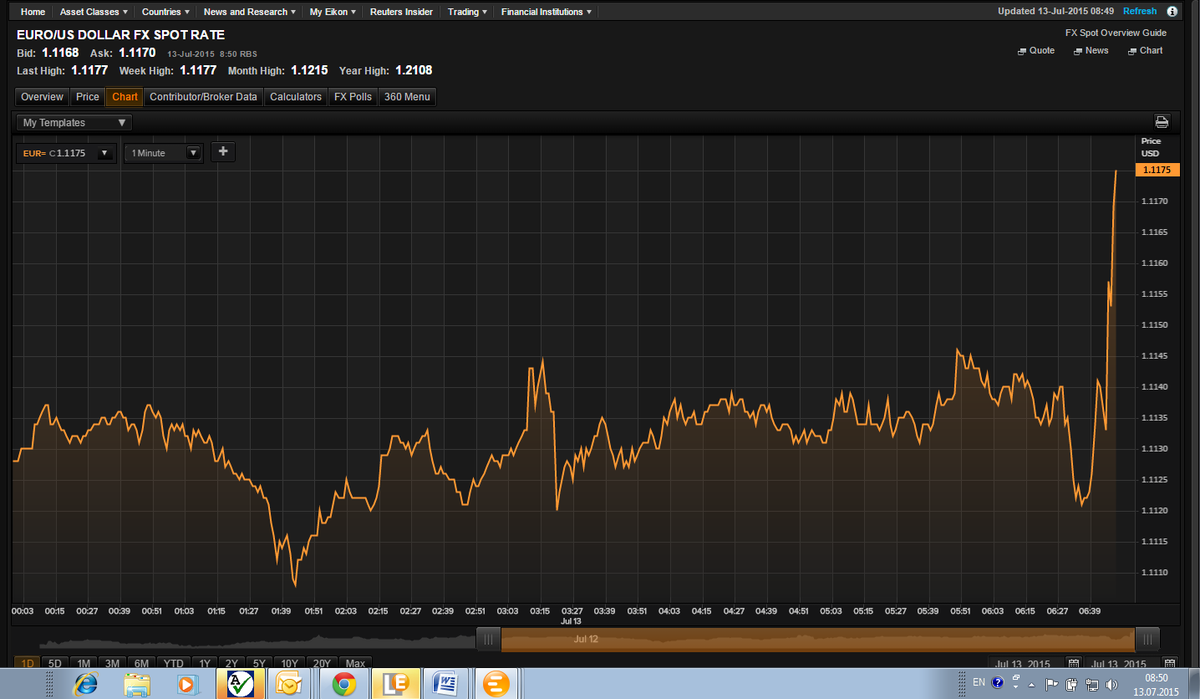Open Reuters Insider from the menu bar
1200x699 pixels.
pos(401,12)
